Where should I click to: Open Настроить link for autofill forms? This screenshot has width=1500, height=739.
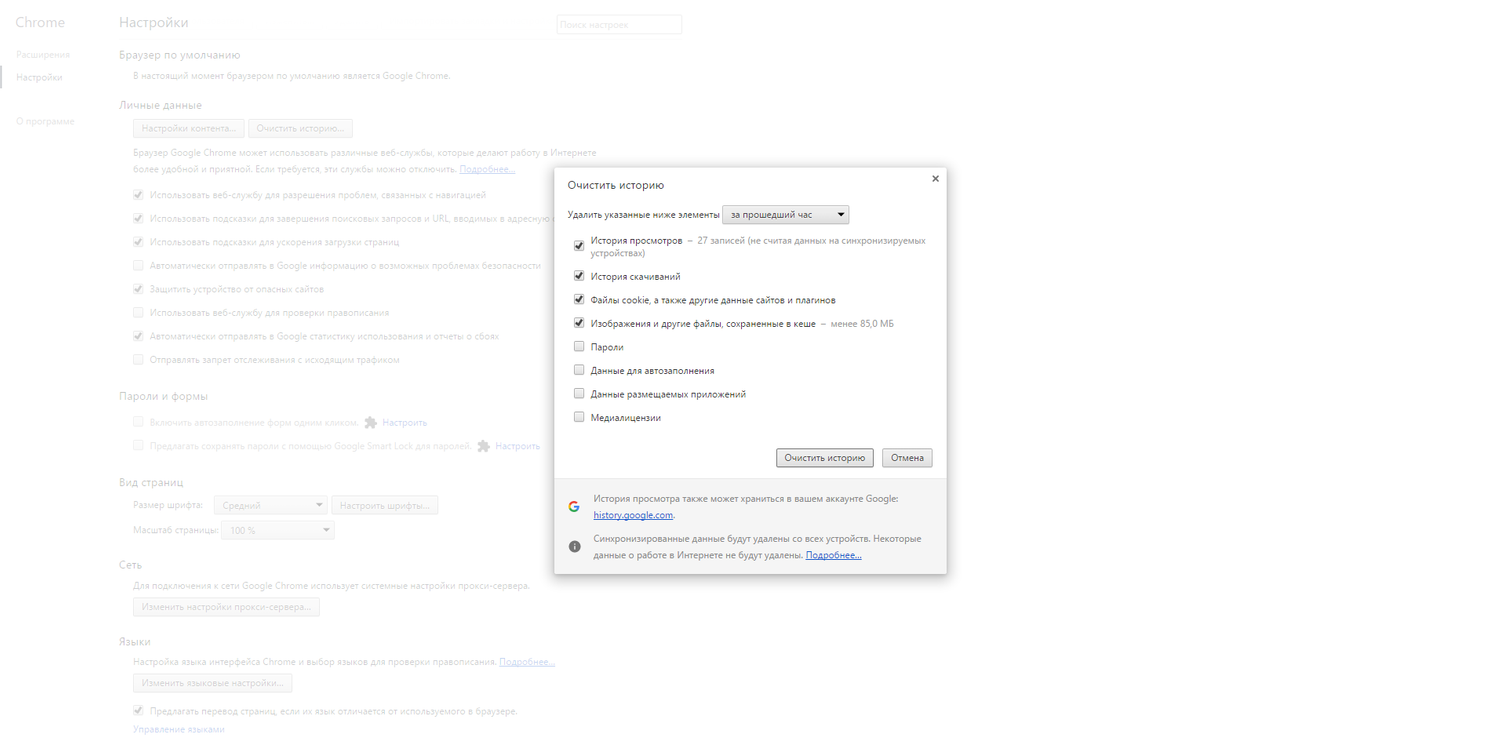(404, 422)
